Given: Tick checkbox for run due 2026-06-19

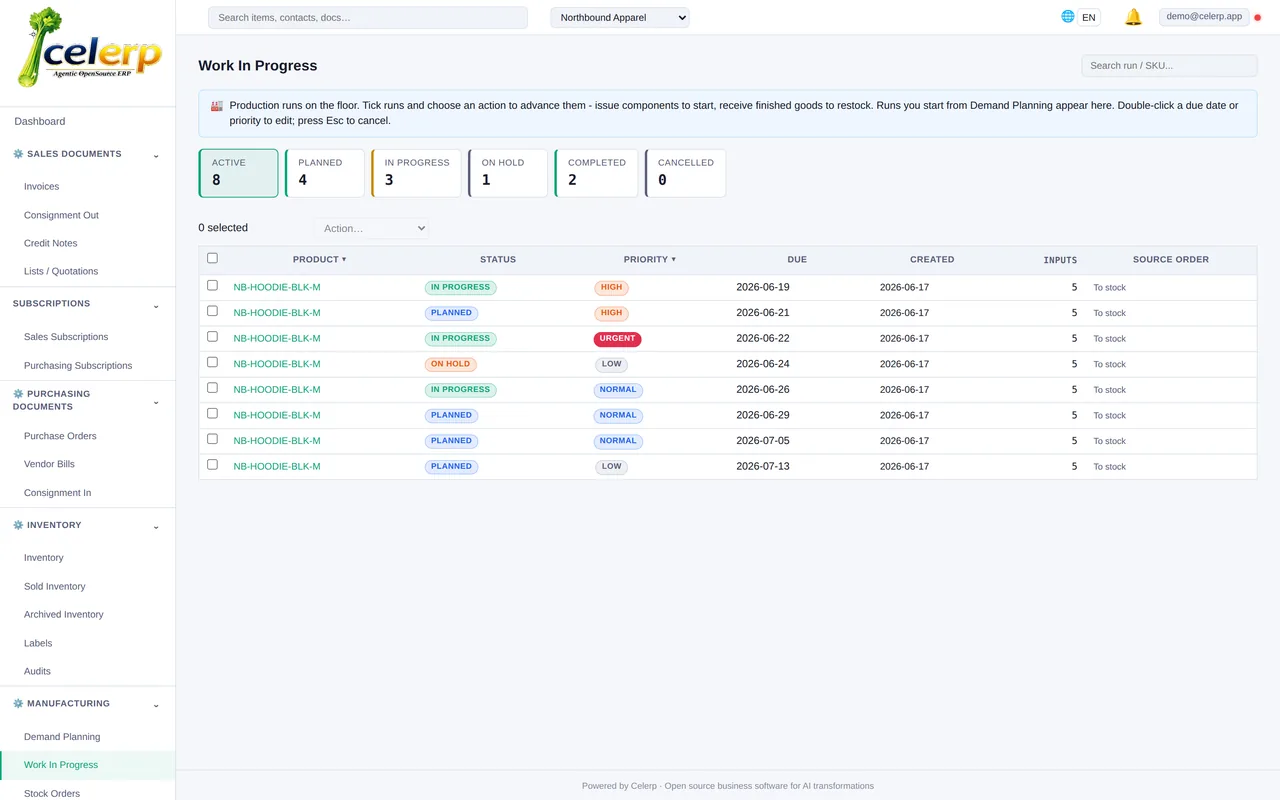Looking at the screenshot, I should point(212,286).
